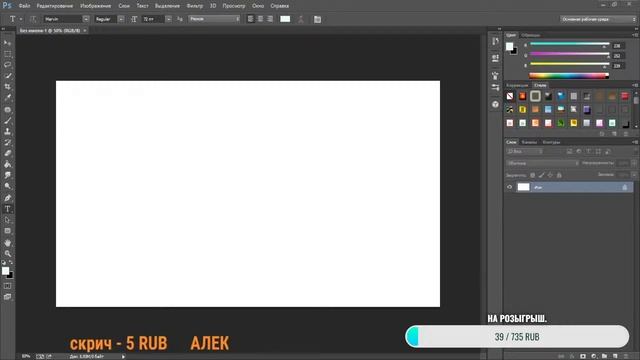Switch to the Каналы tab
This screenshot has width=640, height=360.
click(529, 142)
